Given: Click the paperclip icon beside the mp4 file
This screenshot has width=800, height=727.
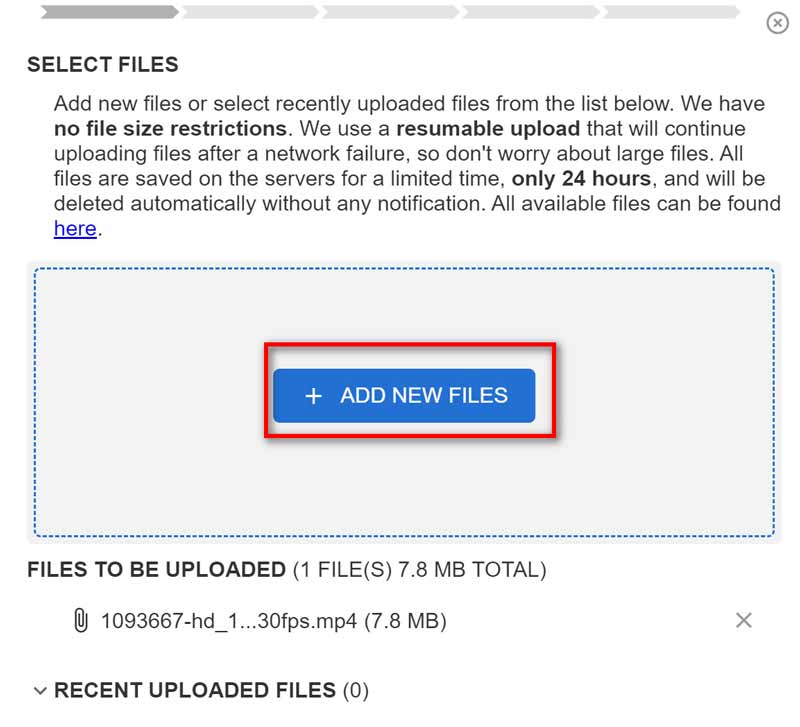Looking at the screenshot, I should pos(80,621).
